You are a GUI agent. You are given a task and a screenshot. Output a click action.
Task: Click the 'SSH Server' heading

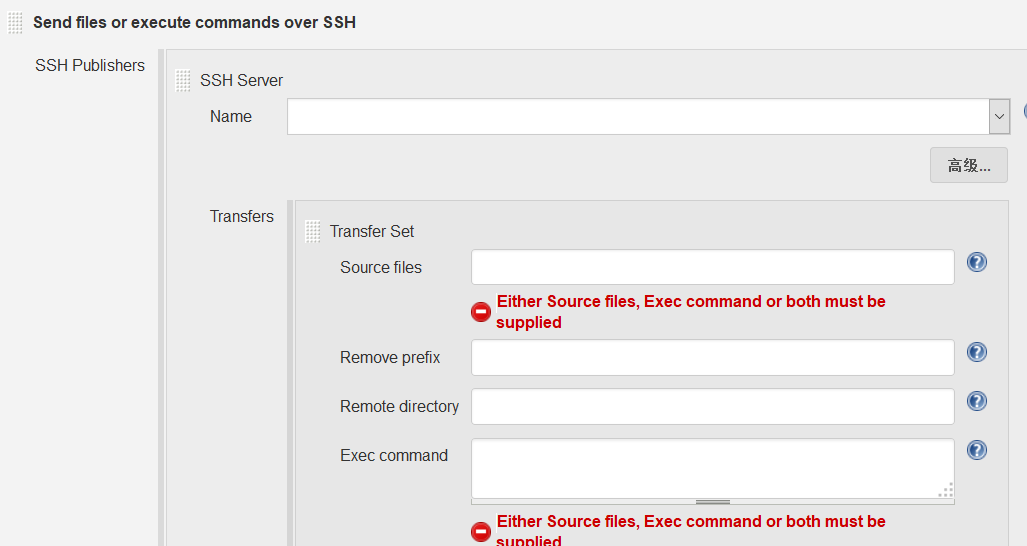pyautogui.click(x=242, y=81)
